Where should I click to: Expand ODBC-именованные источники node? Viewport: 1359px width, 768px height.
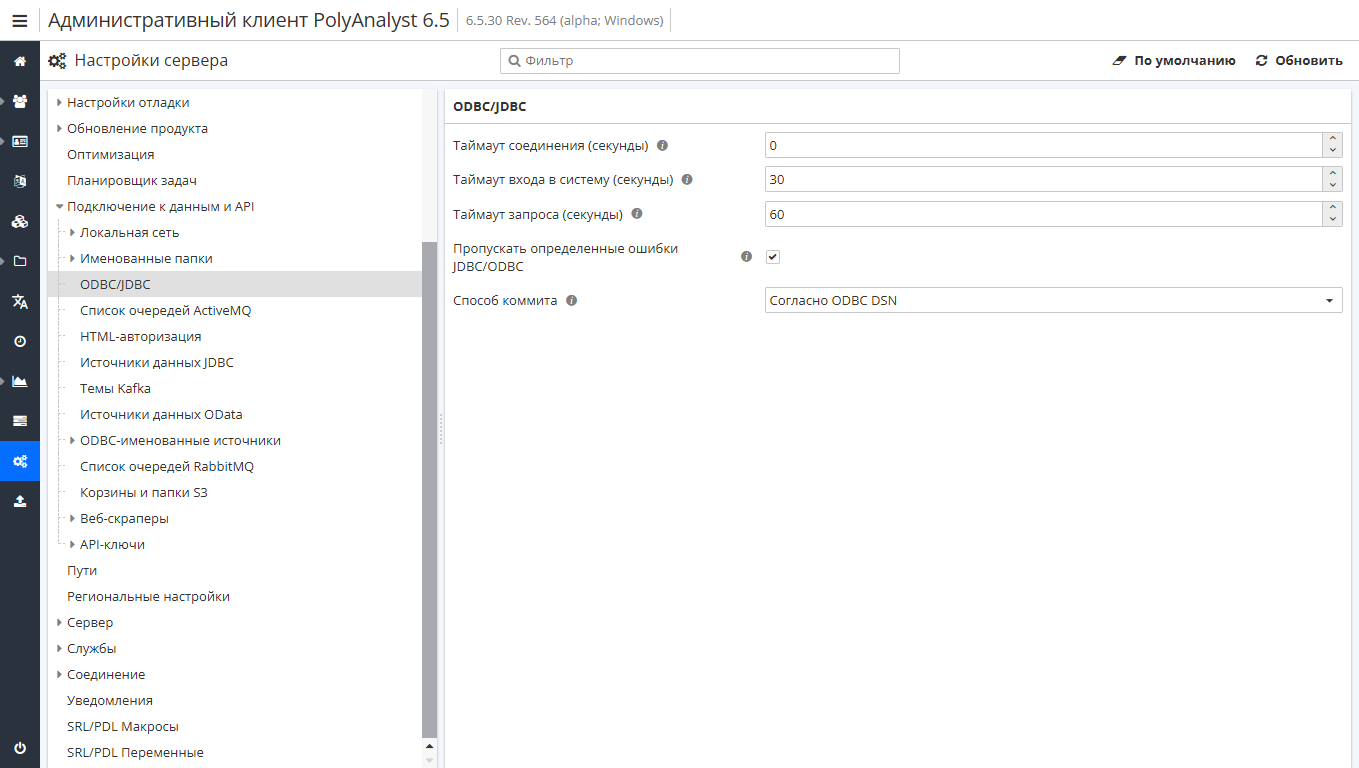coord(73,440)
